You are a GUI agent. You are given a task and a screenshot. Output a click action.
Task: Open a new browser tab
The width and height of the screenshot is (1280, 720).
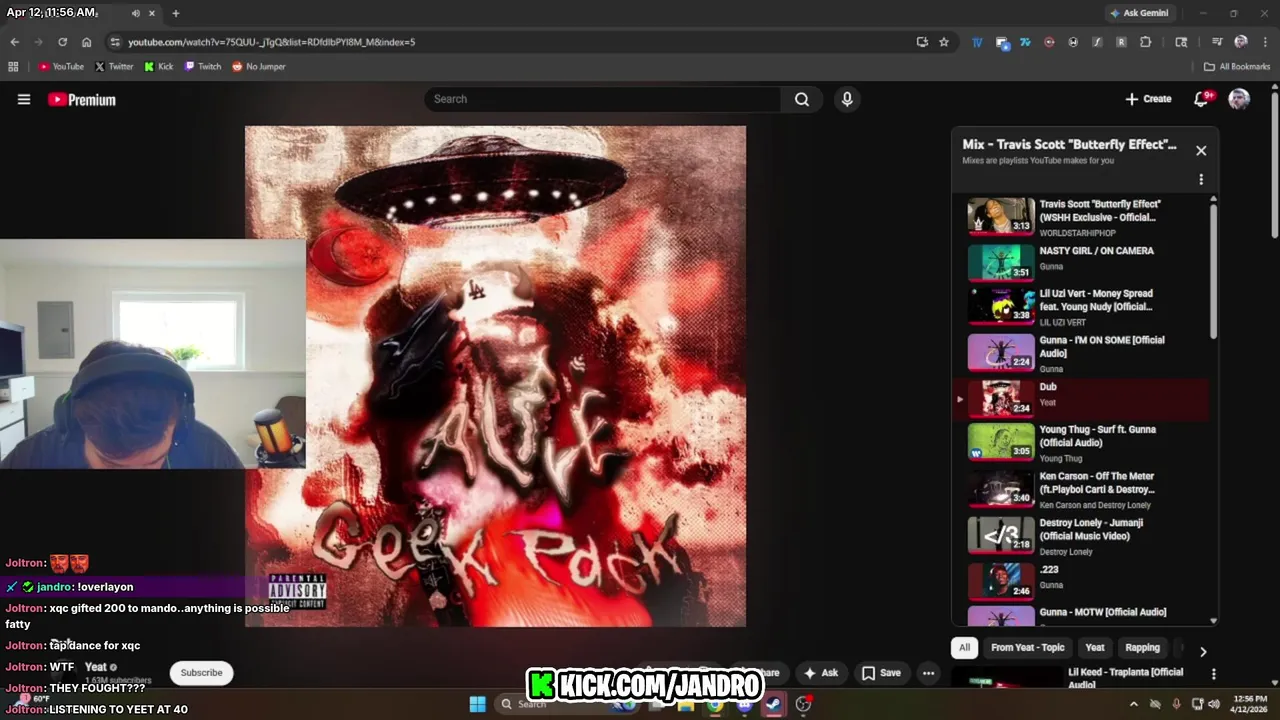click(x=175, y=13)
